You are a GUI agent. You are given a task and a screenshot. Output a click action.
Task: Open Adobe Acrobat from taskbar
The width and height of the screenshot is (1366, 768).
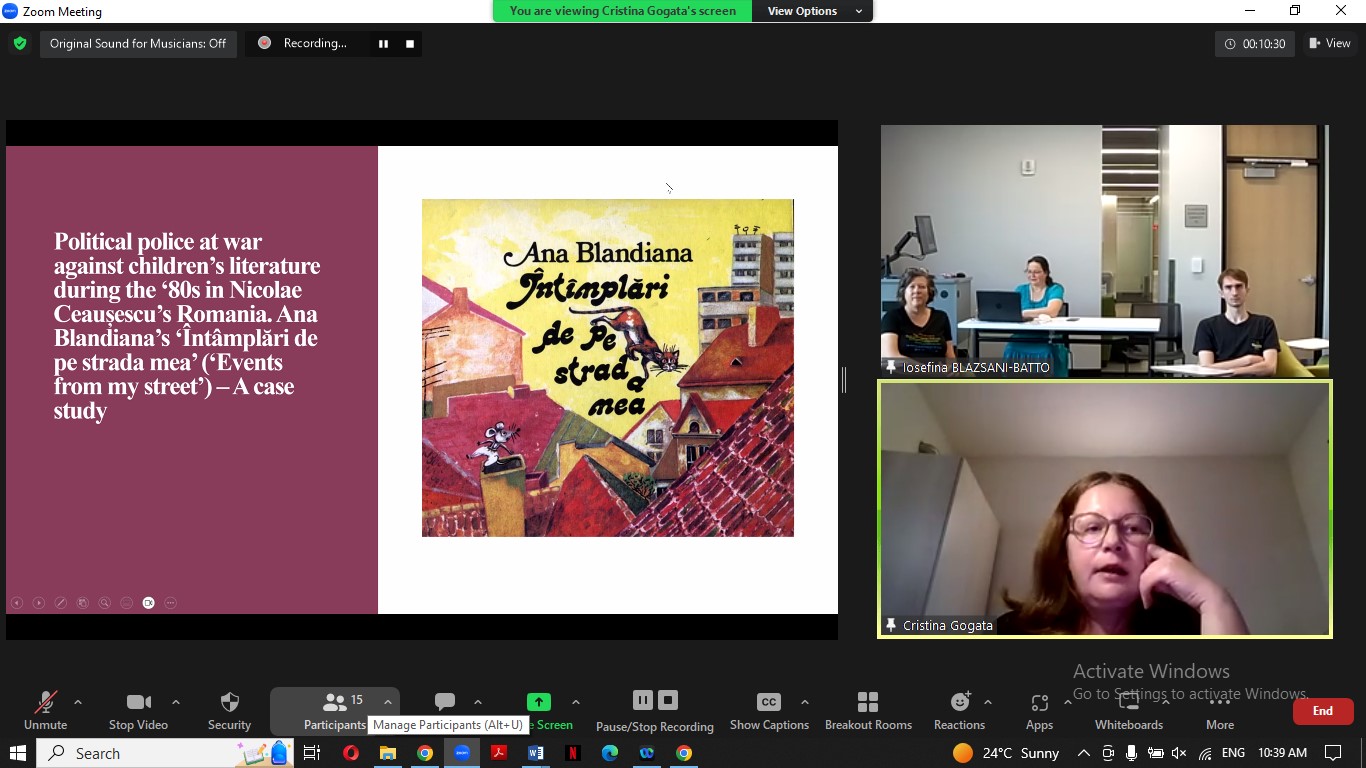pyautogui.click(x=499, y=753)
